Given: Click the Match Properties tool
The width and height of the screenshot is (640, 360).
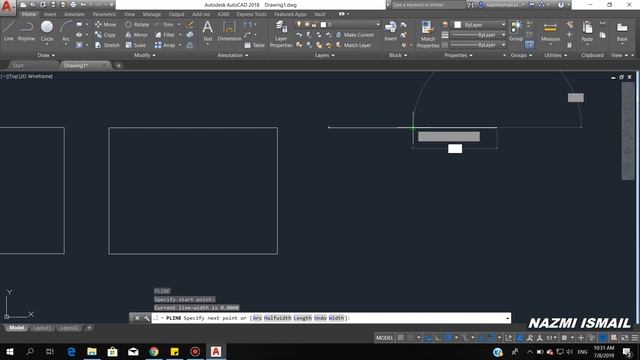Looking at the screenshot, I should point(428,34).
